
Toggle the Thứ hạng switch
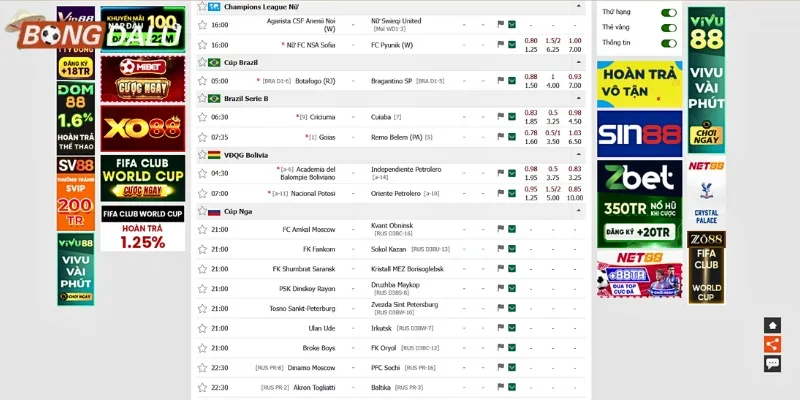[x=668, y=13]
